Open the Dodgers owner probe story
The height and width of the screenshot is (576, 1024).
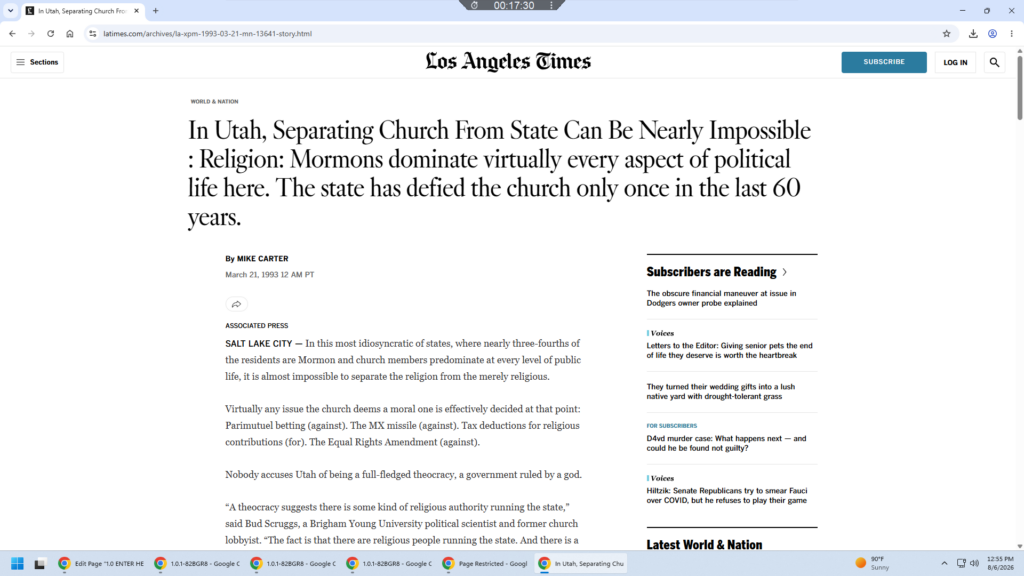[721, 298]
